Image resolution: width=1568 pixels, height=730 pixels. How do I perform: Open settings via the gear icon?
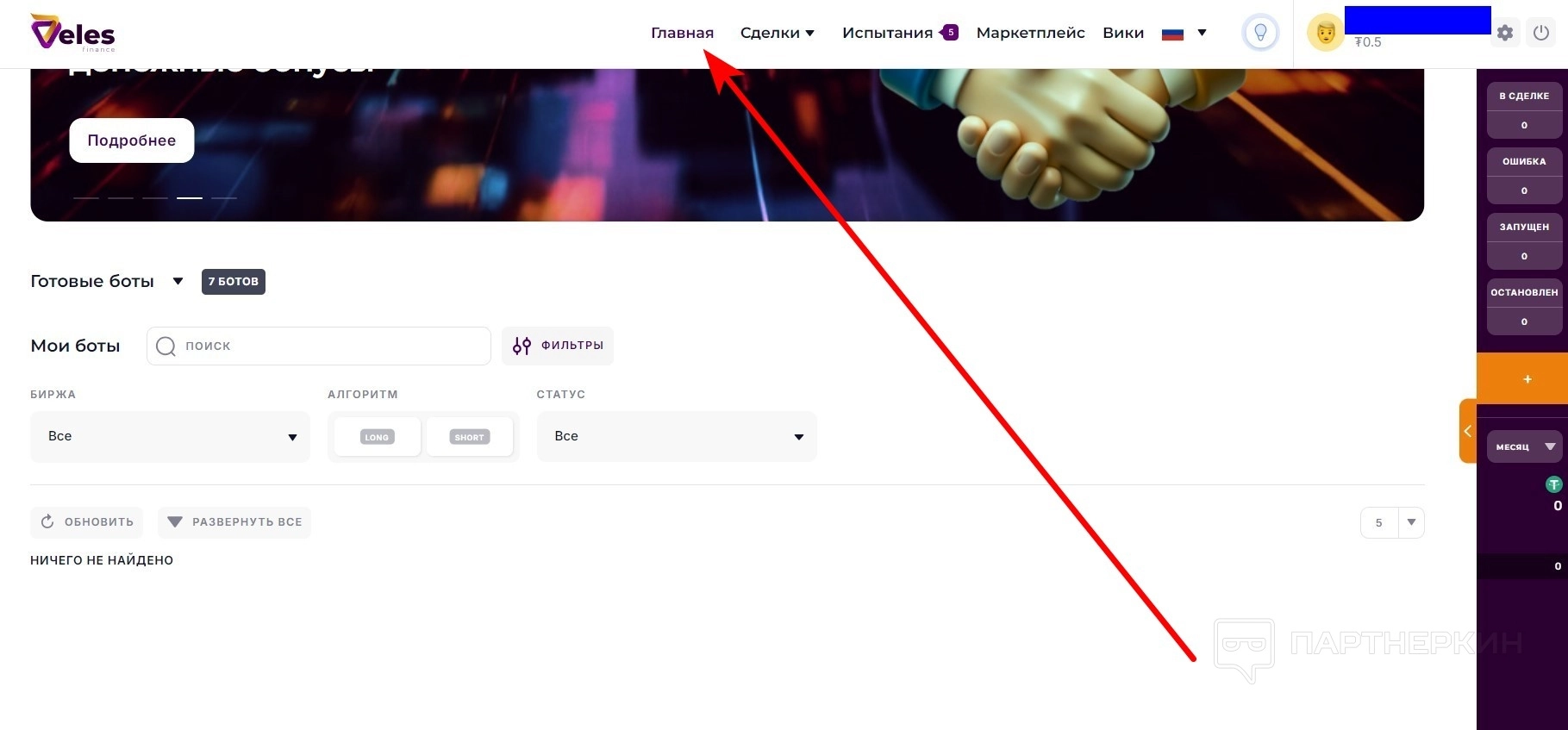1505,33
